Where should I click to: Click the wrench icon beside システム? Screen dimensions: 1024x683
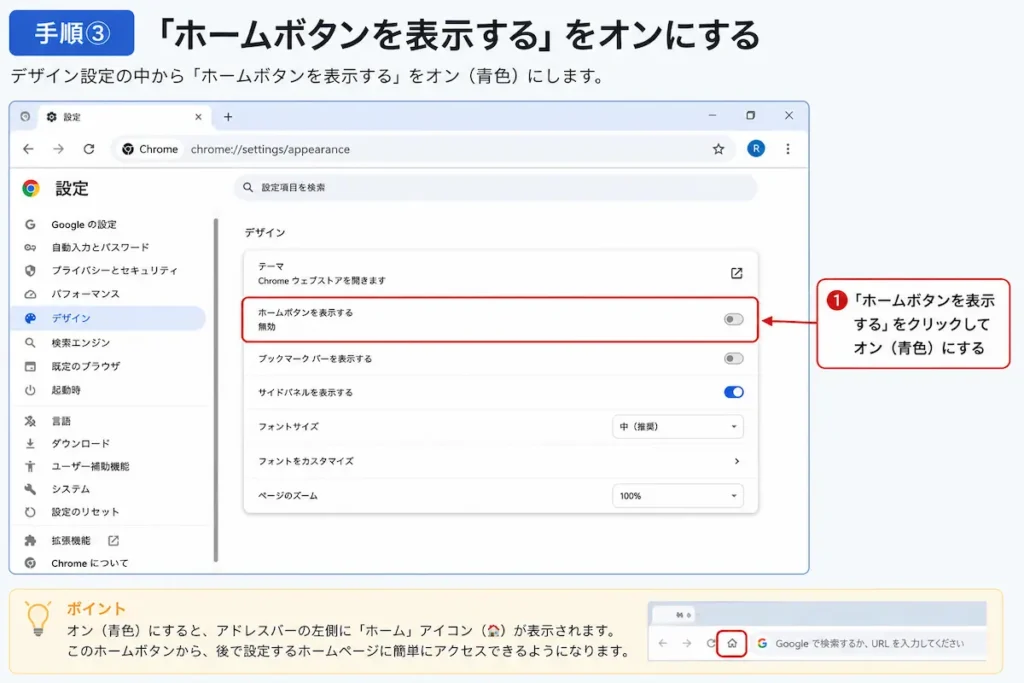coord(30,489)
